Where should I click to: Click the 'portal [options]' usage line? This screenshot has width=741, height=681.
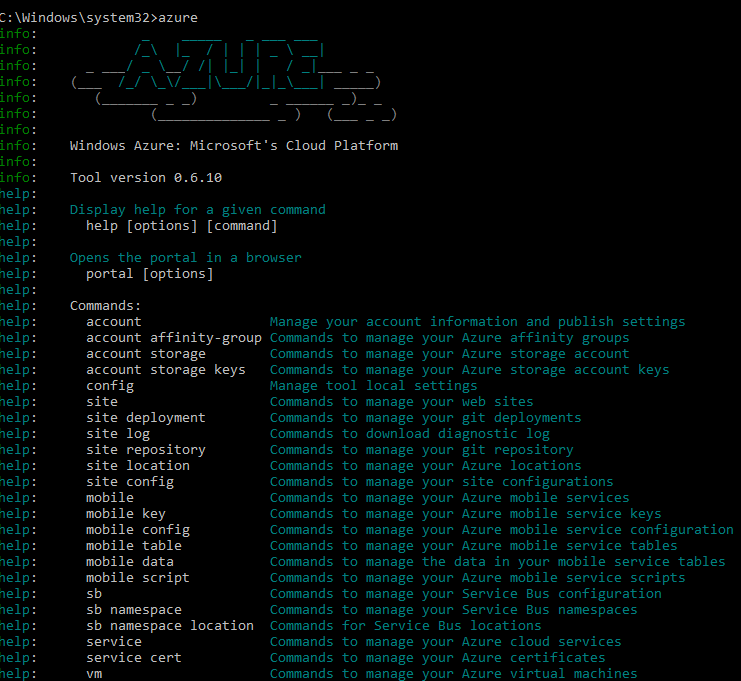pyautogui.click(x=150, y=274)
